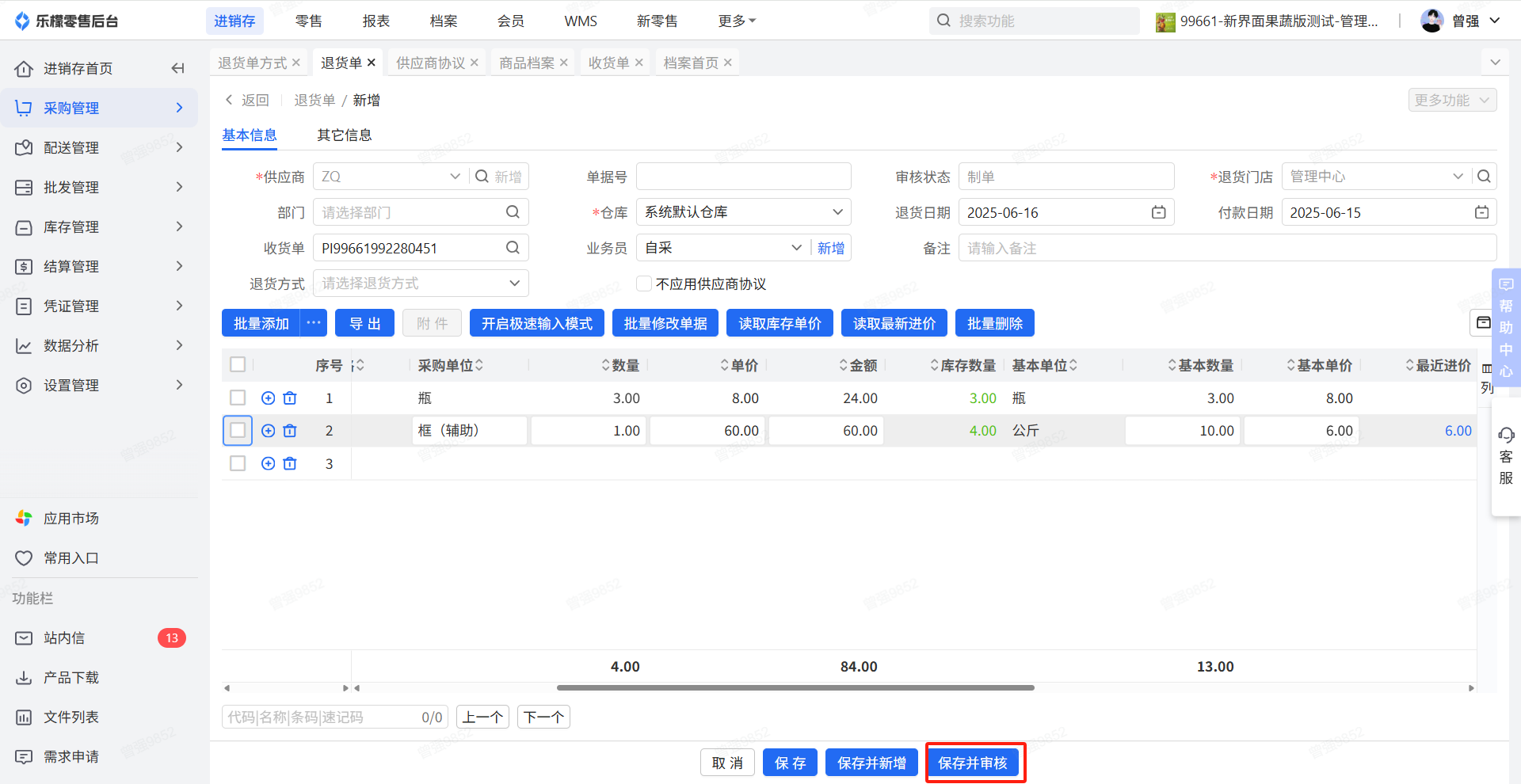This screenshot has width=1521, height=784.
Task: Switch to 零售 top menu
Action: [x=308, y=21]
